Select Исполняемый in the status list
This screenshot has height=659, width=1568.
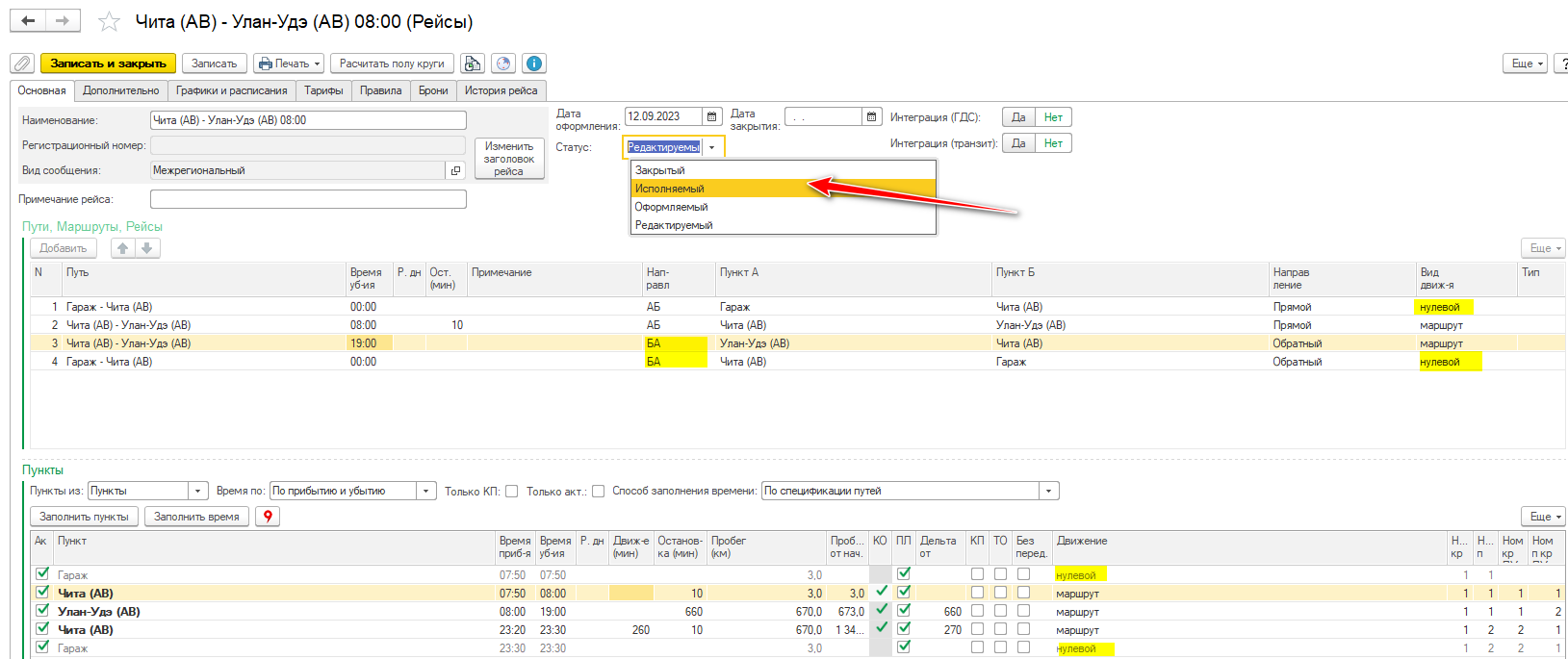(670, 189)
